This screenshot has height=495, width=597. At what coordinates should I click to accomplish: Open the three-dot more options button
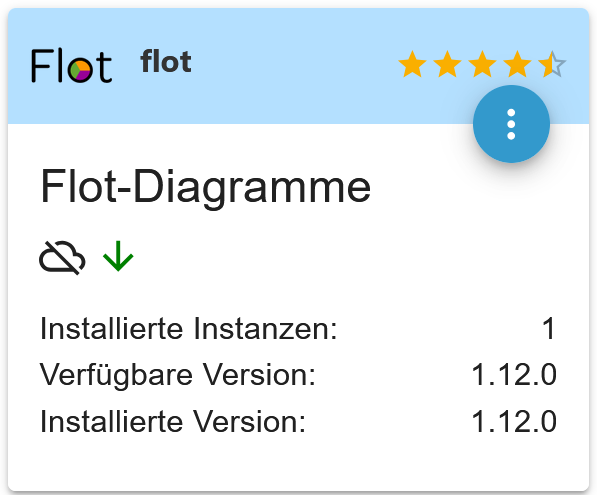(x=511, y=124)
